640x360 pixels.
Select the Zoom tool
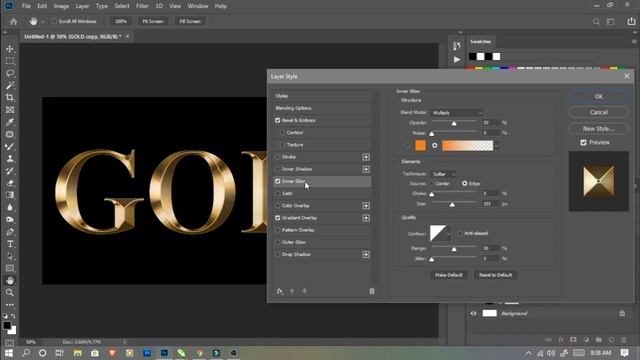tap(10, 293)
